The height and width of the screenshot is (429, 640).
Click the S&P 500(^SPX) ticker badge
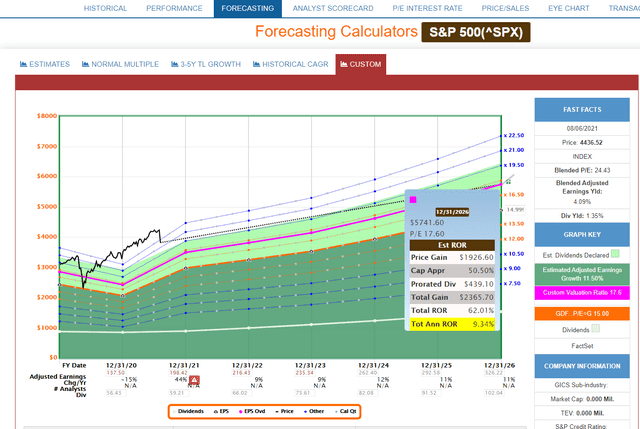[x=476, y=32]
